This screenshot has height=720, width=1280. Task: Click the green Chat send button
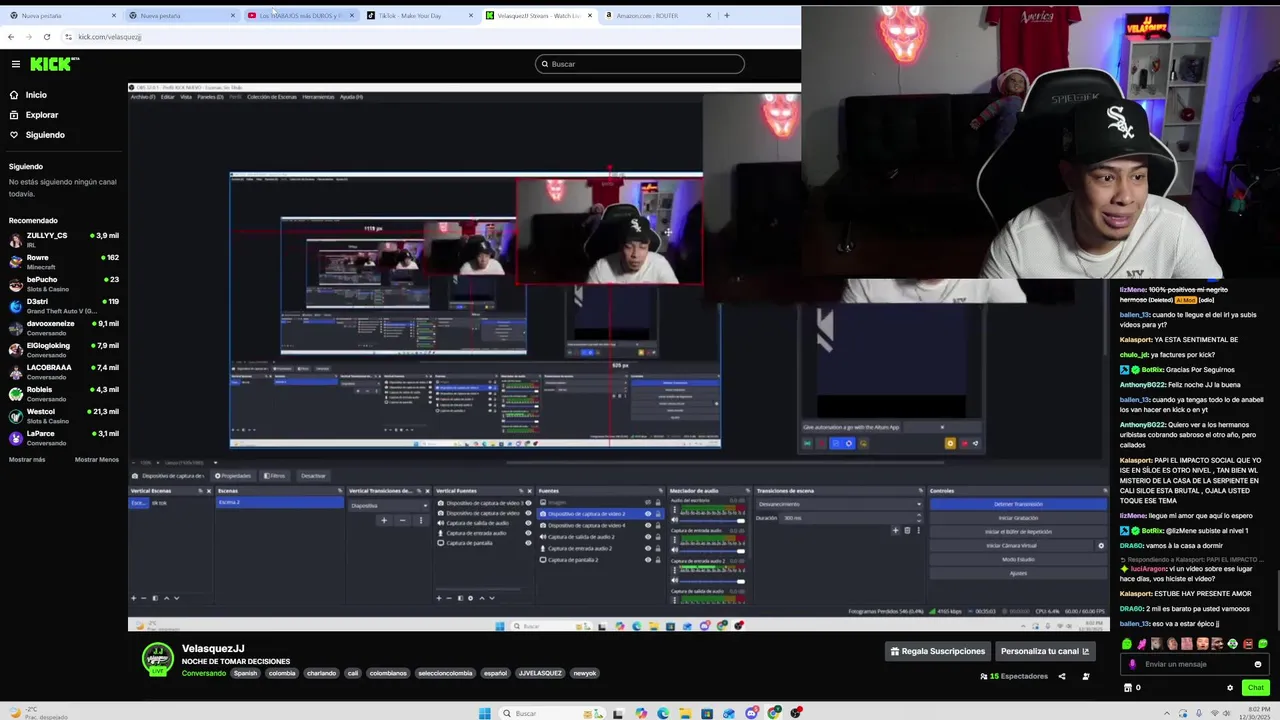coord(1256,687)
